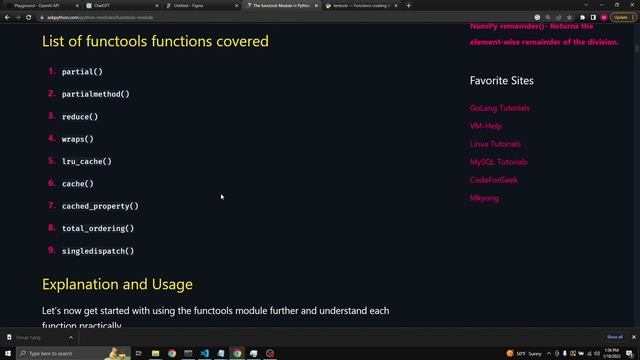Close the Untitled Figma tab
The height and width of the screenshot is (360, 640).
point(236,6)
